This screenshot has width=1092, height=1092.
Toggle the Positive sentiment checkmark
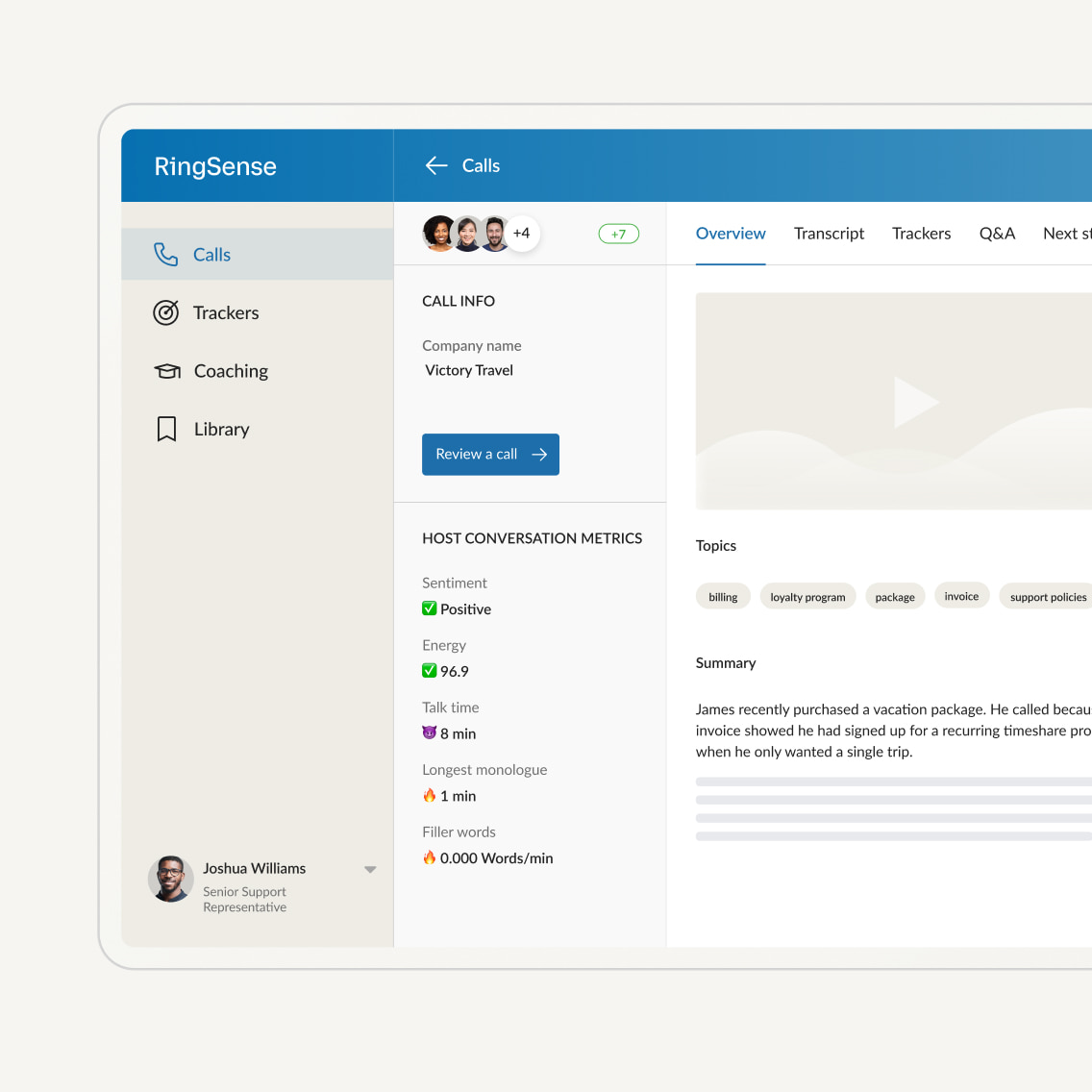(429, 608)
